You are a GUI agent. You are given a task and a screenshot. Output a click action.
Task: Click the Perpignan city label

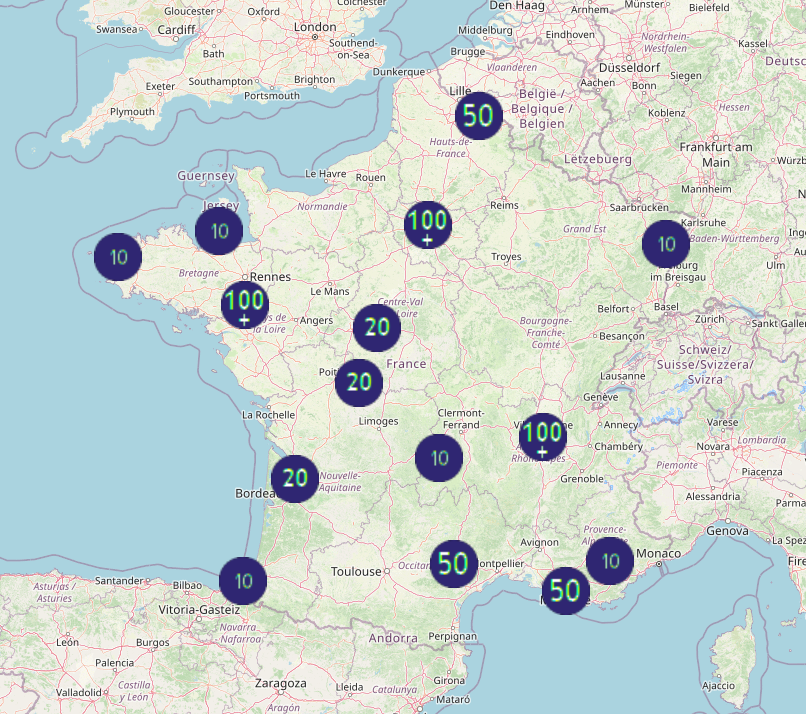click(452, 636)
